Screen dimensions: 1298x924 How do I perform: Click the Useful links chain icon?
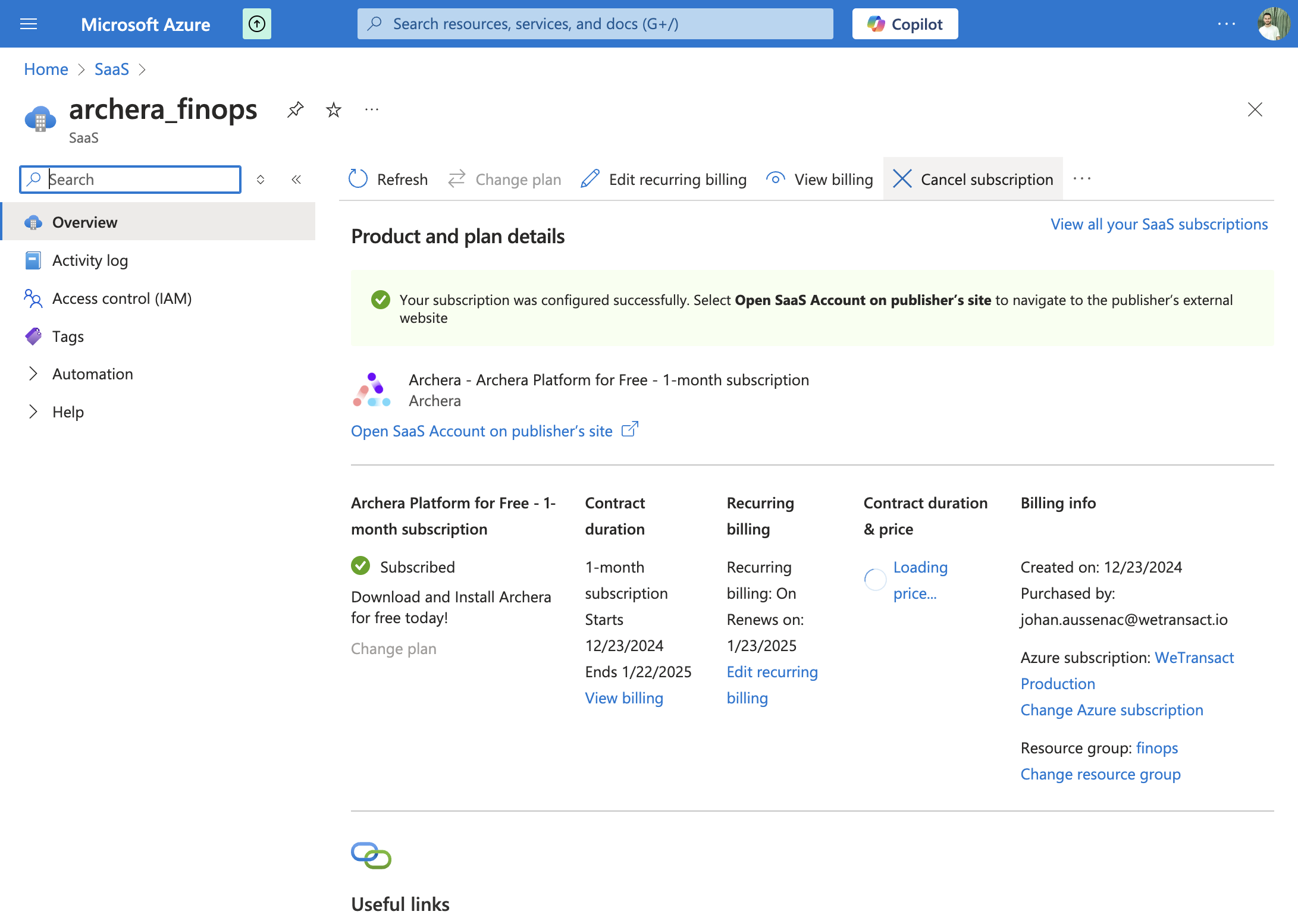click(371, 855)
